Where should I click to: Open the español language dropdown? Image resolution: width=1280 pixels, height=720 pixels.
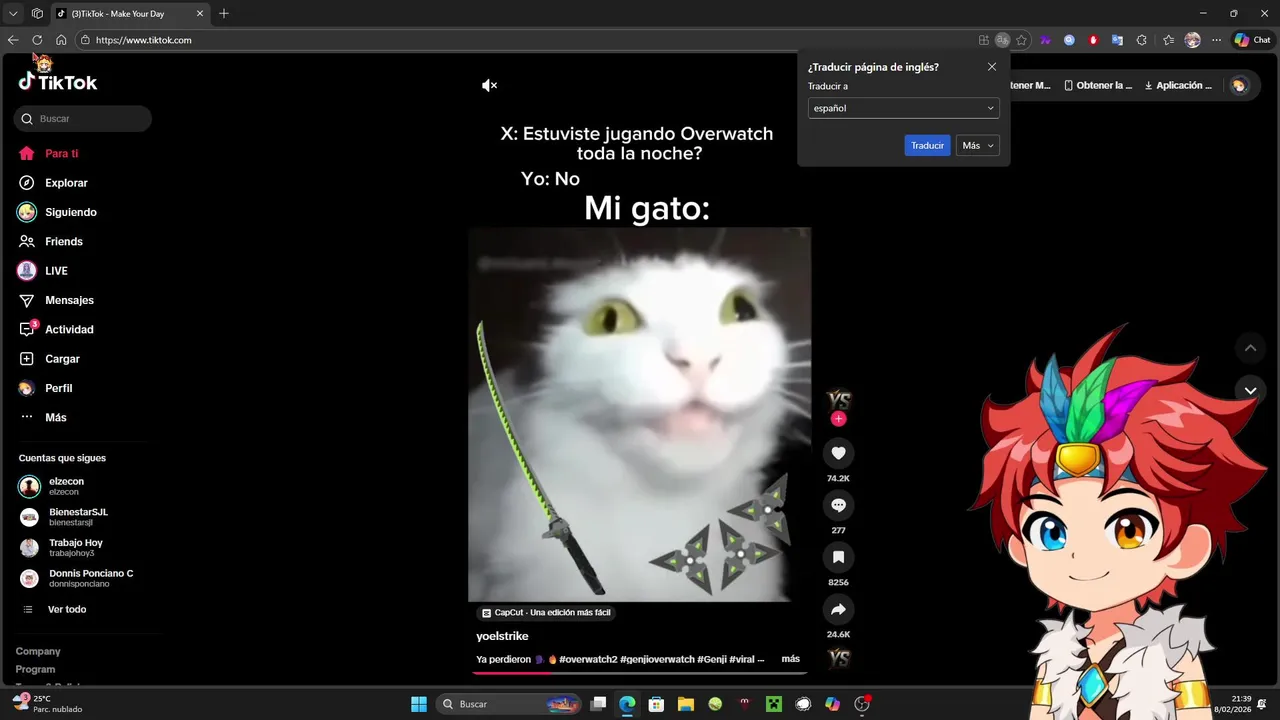pos(903,108)
